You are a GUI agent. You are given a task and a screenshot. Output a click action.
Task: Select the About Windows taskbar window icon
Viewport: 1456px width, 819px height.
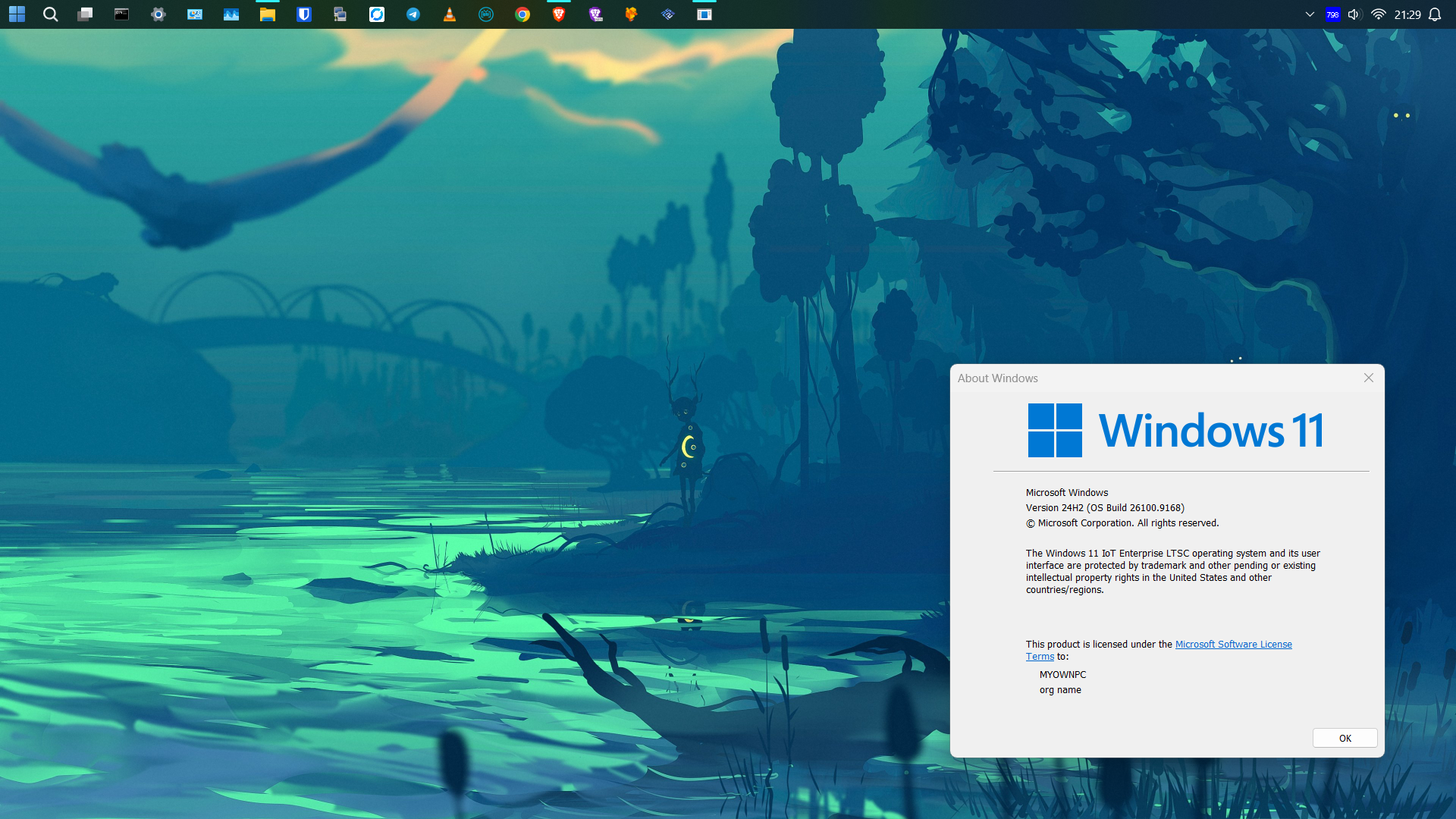[x=704, y=14]
